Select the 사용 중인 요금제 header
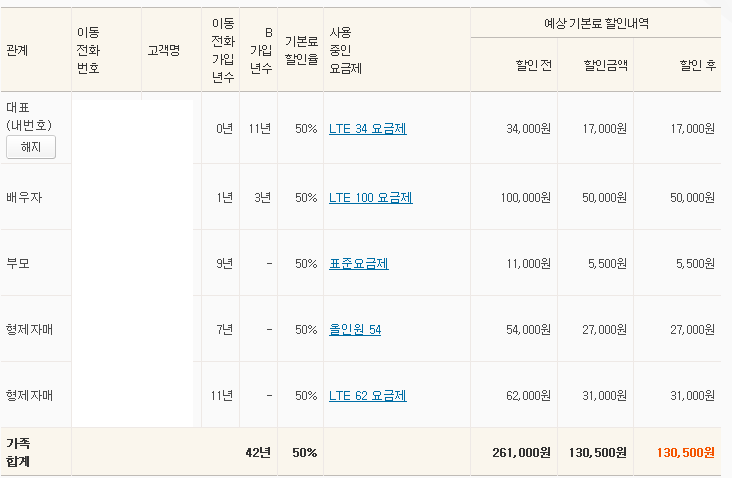Screen dimensions: 732x478 (x=345, y=50)
